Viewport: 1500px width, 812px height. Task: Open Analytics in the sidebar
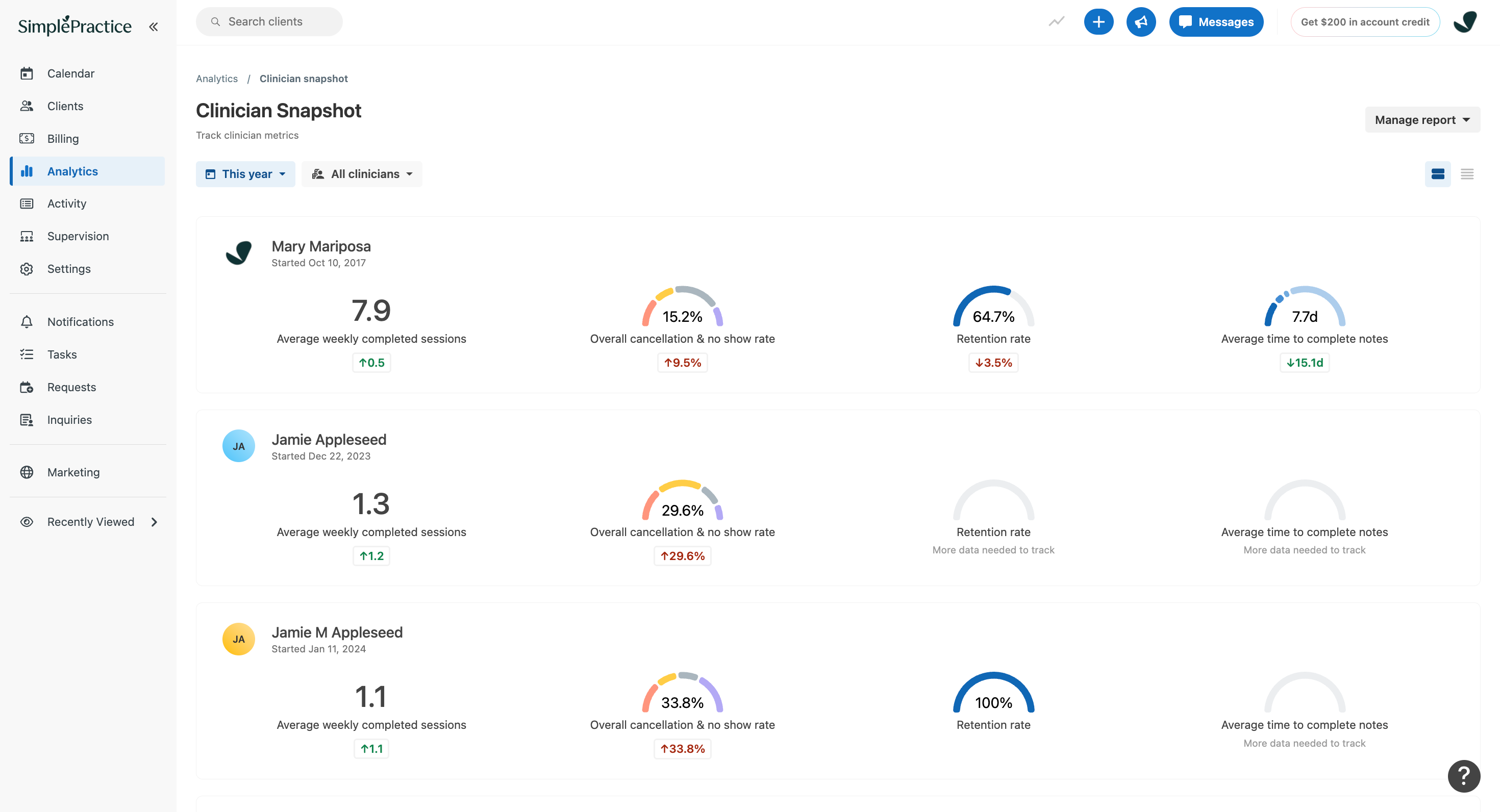coord(88,171)
